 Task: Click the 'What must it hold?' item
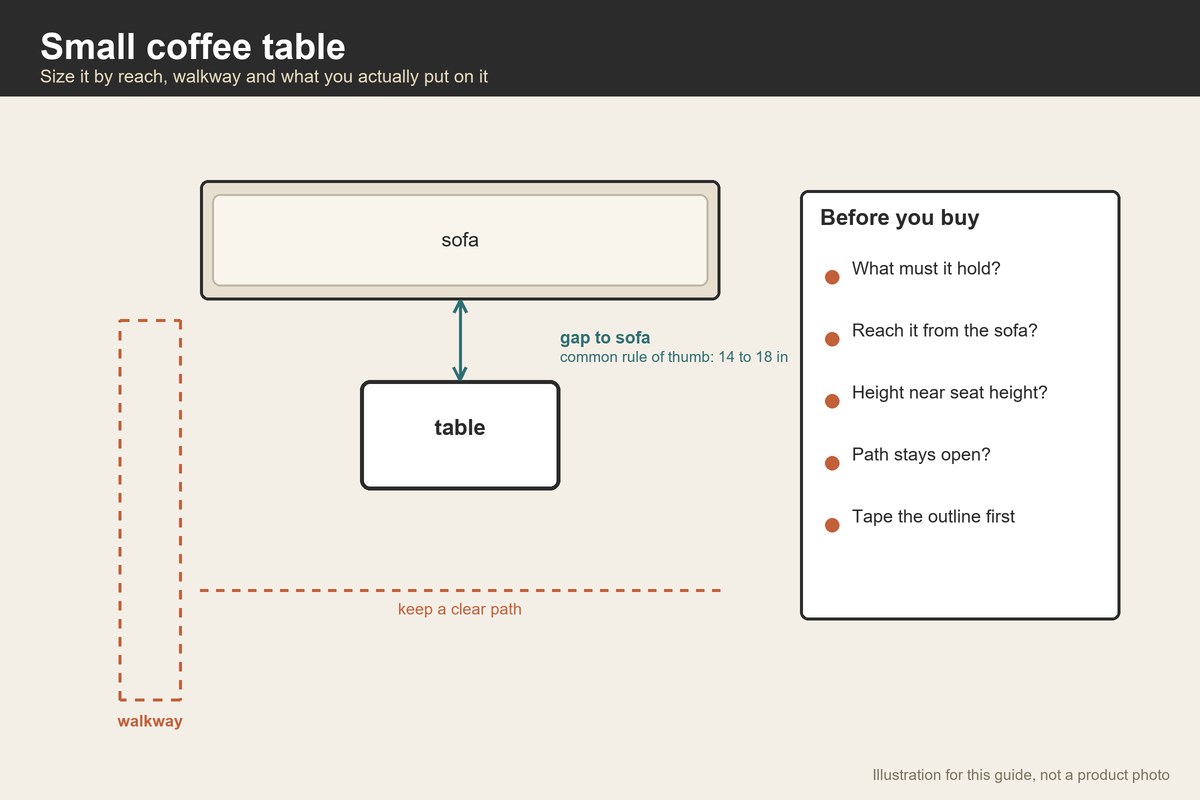(x=926, y=269)
